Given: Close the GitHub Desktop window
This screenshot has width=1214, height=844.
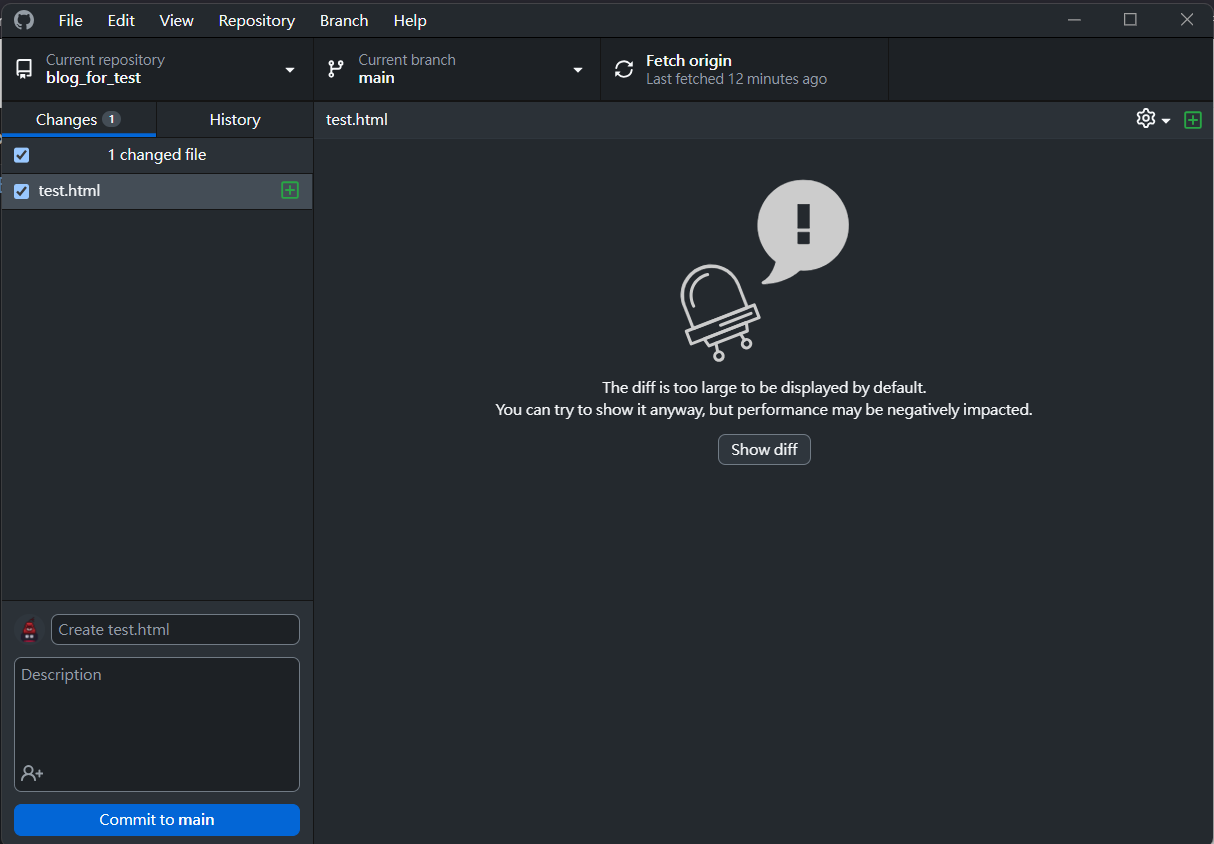Looking at the screenshot, I should (1186, 20).
